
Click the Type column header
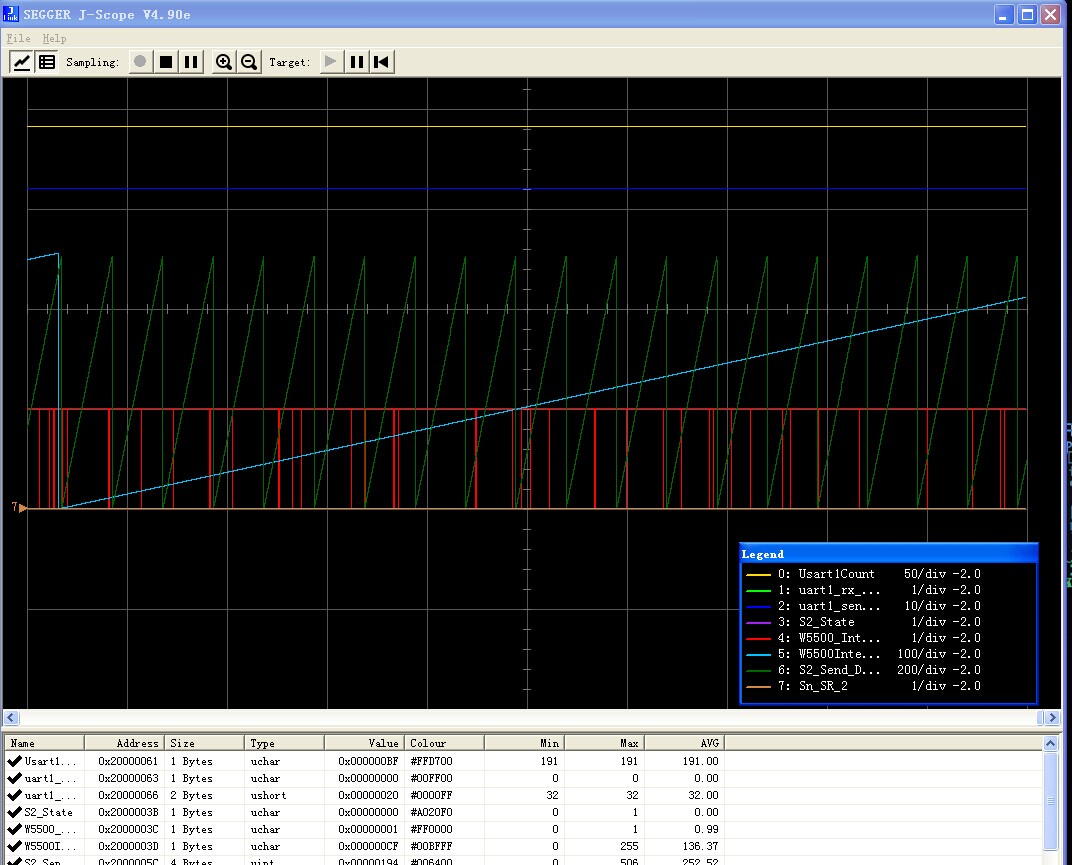[284, 743]
